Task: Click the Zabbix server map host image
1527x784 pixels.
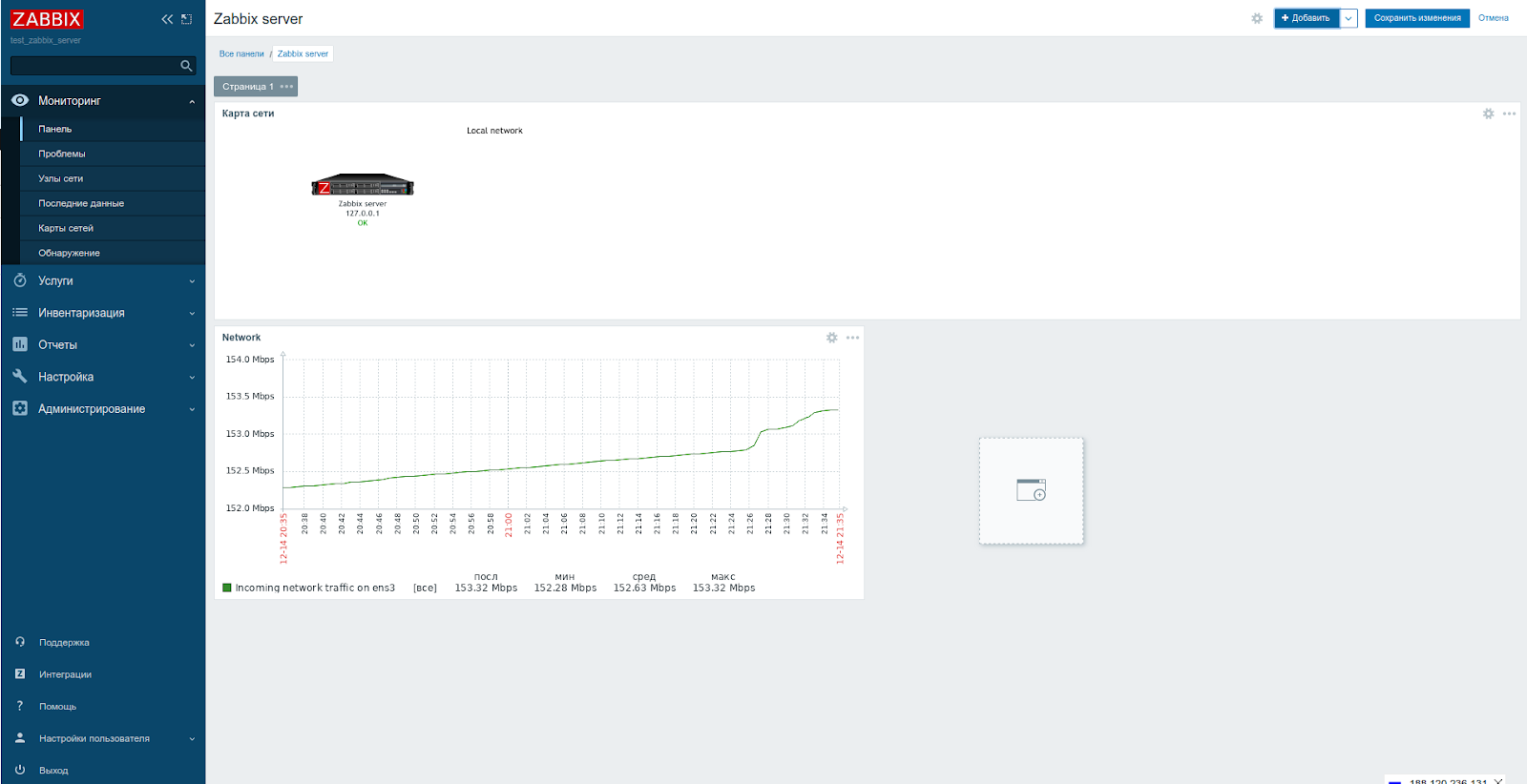Action: coord(363,186)
